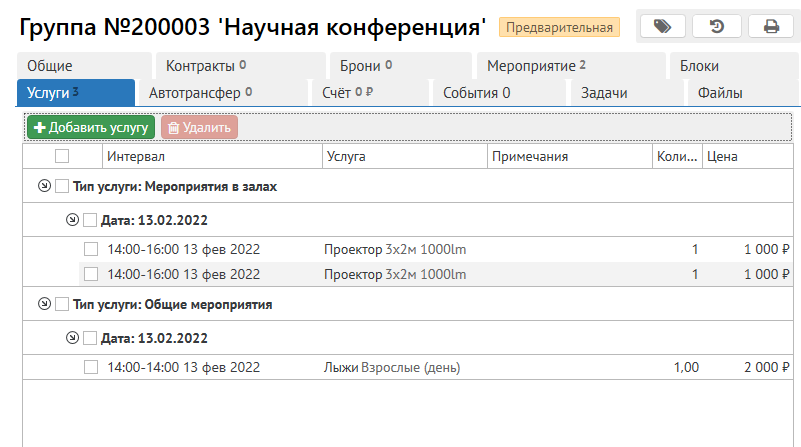Tick the 'Тип услуги: Общие мероприятия' group checkbox
801x447 pixels.
[x=62, y=304]
